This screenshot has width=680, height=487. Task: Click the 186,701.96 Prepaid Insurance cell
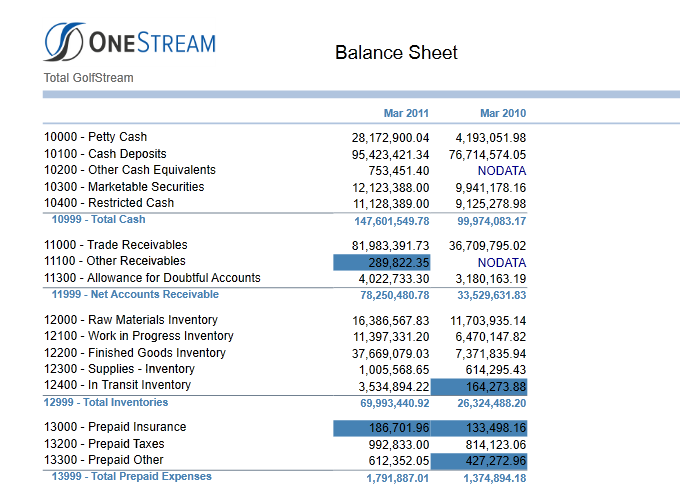[x=382, y=428]
